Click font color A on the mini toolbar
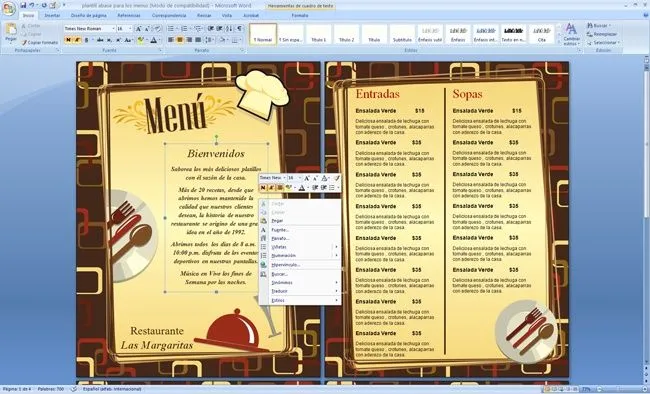The width and height of the screenshot is (650, 394). tap(302, 188)
